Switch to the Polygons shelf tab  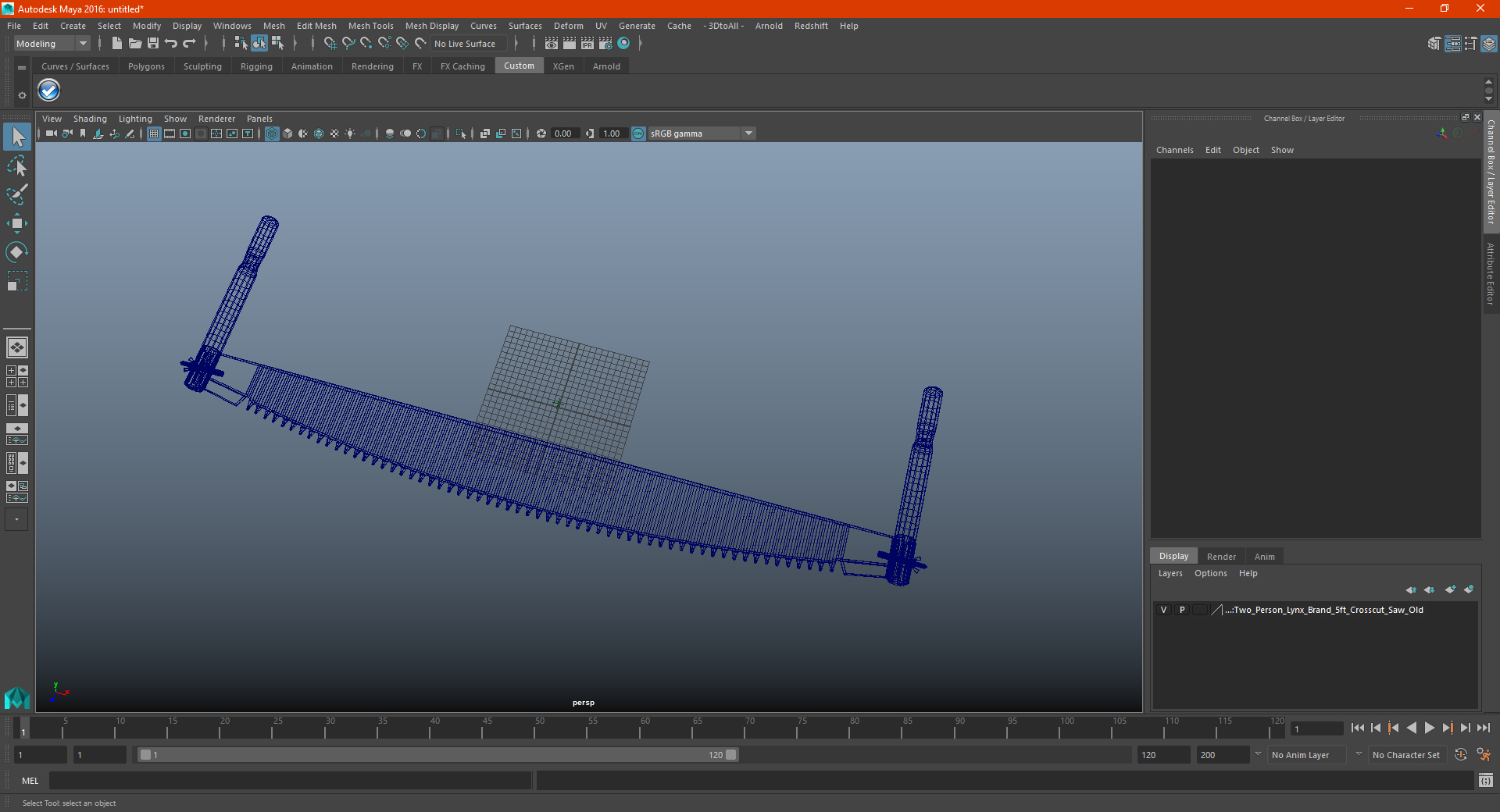click(x=146, y=66)
